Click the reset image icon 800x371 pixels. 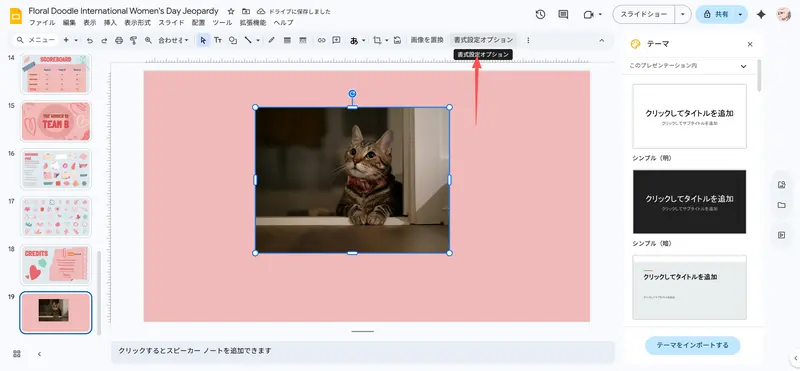(x=397, y=40)
